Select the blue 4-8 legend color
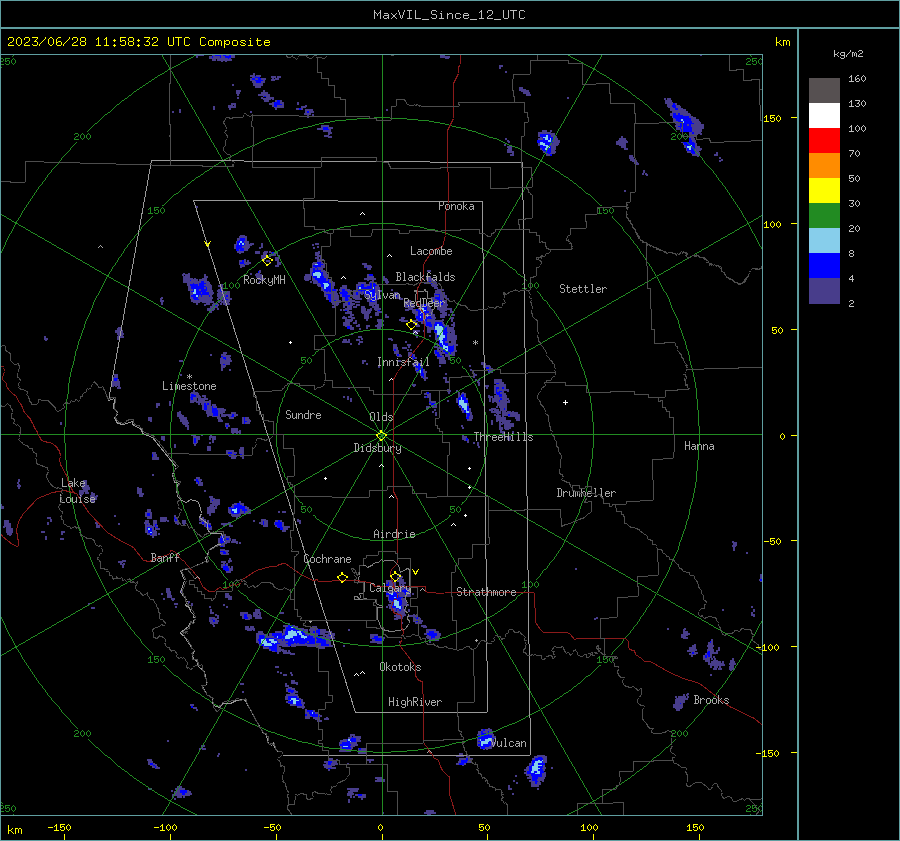The height and width of the screenshot is (841, 900). (824, 266)
